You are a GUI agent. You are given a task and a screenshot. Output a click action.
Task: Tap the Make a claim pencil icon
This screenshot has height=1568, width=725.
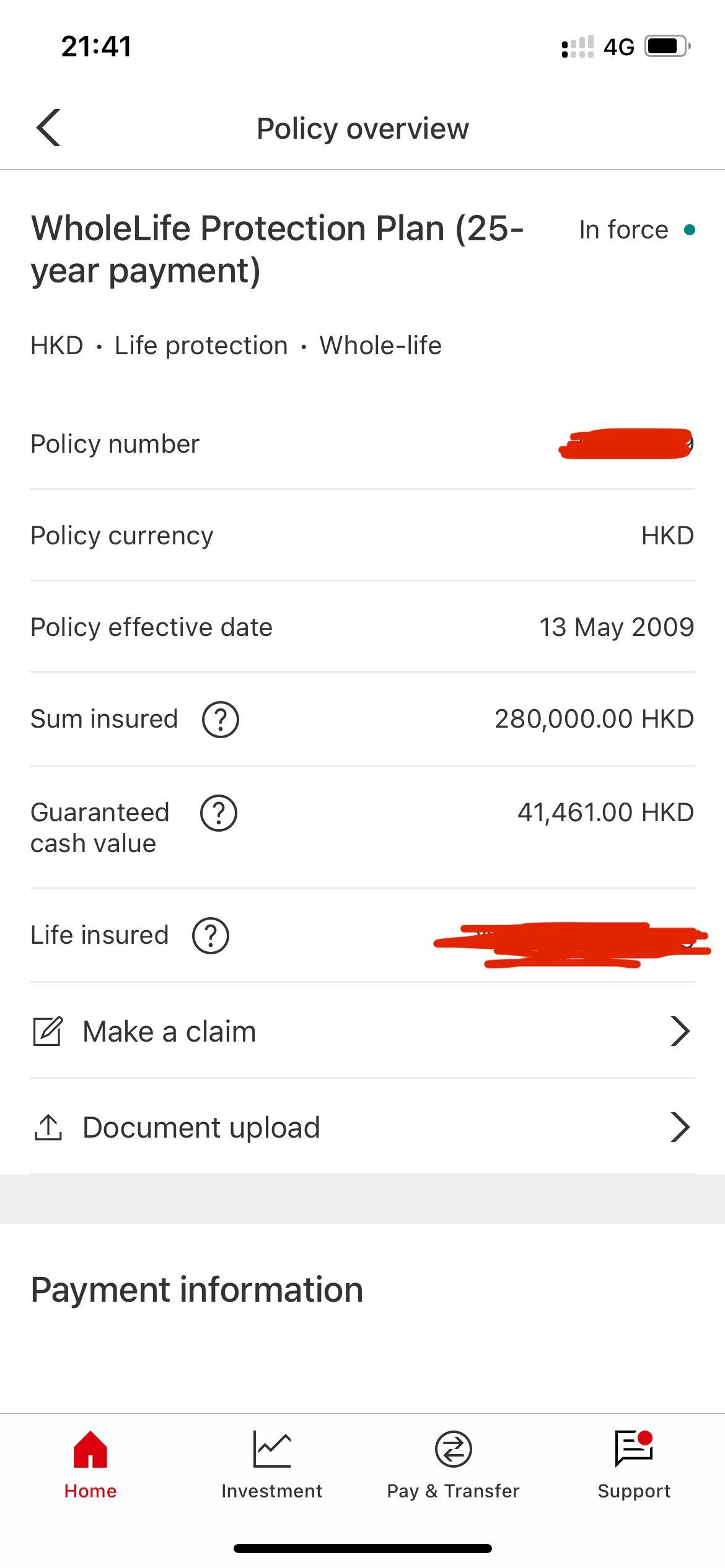click(x=48, y=1031)
